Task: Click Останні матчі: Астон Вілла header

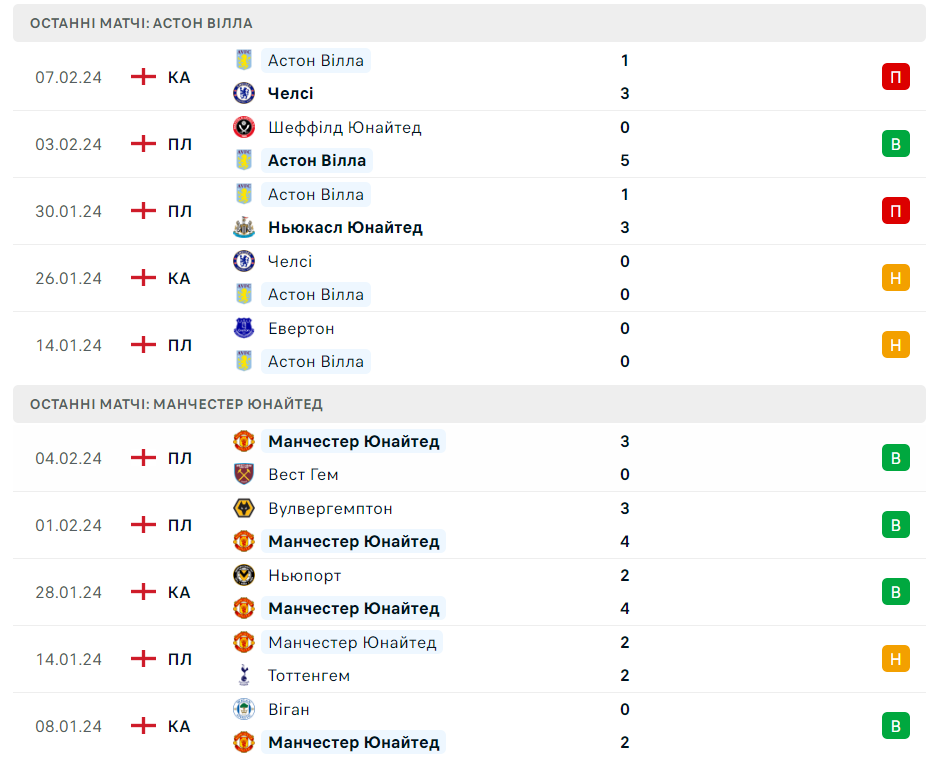Action: tap(141, 23)
